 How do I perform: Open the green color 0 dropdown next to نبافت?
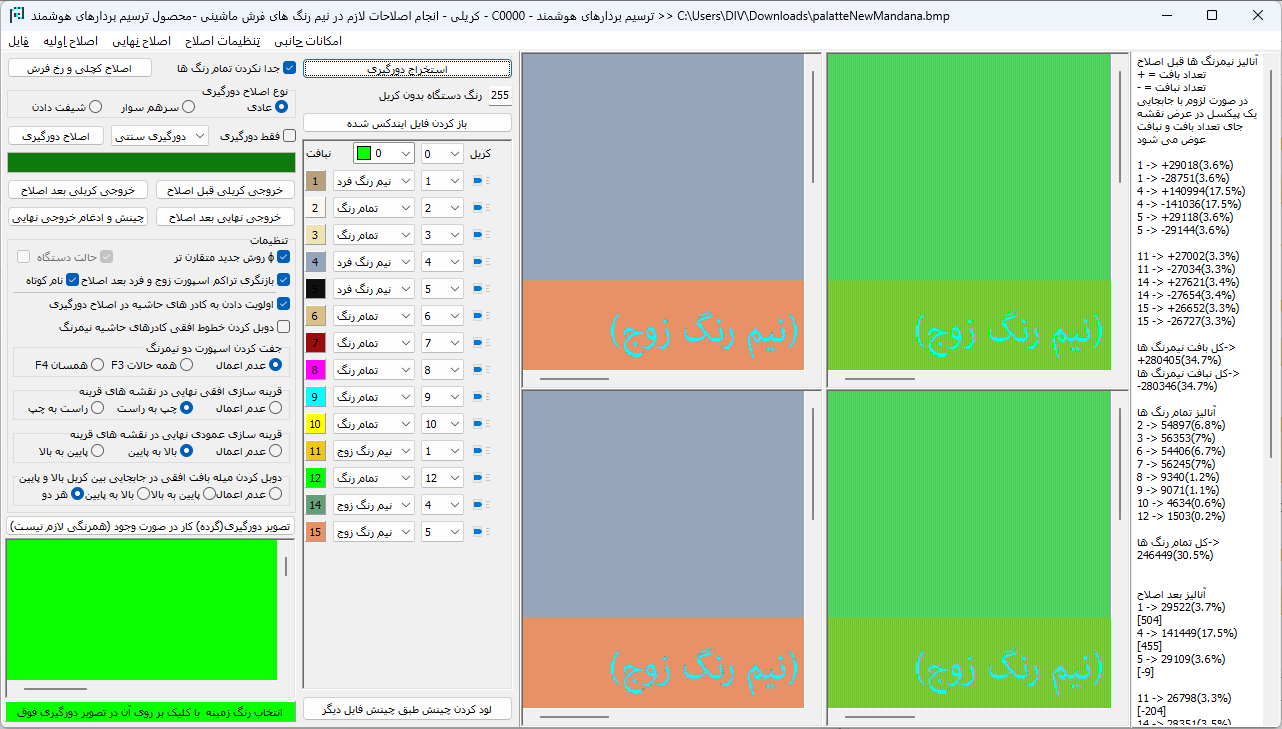tap(384, 154)
